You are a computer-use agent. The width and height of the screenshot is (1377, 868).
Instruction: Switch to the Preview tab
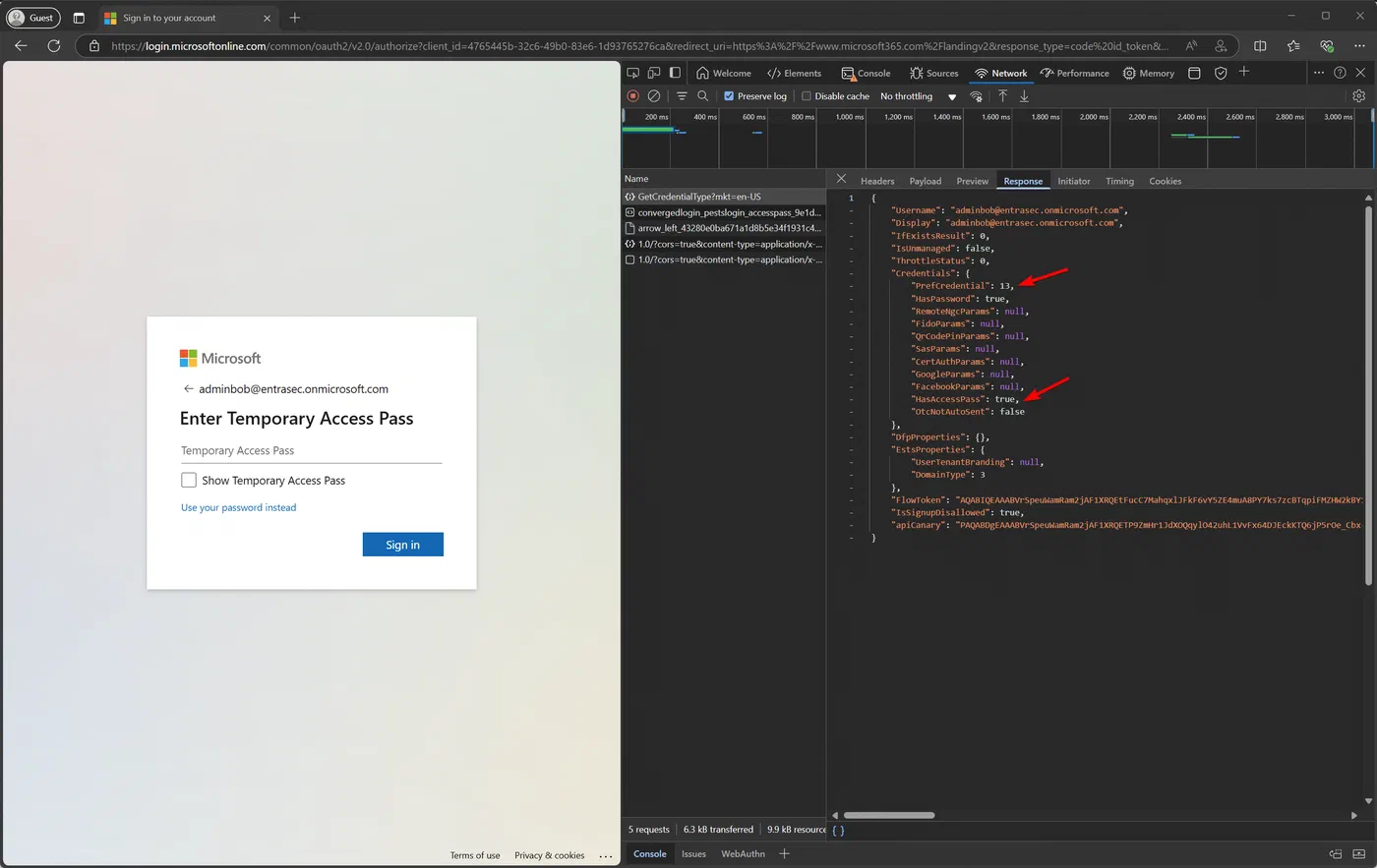(972, 181)
